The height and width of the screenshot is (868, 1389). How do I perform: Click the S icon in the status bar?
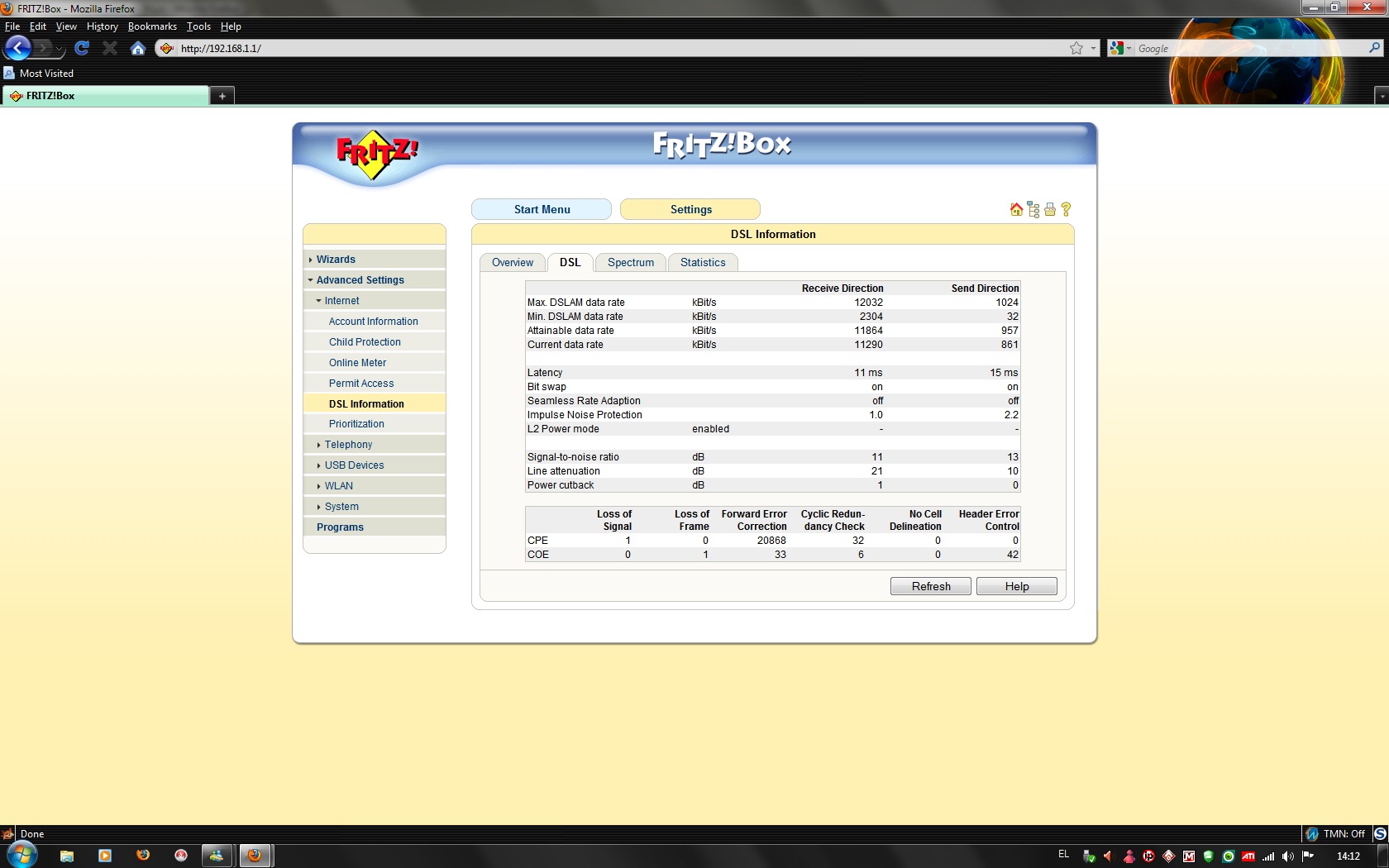coord(1380,833)
